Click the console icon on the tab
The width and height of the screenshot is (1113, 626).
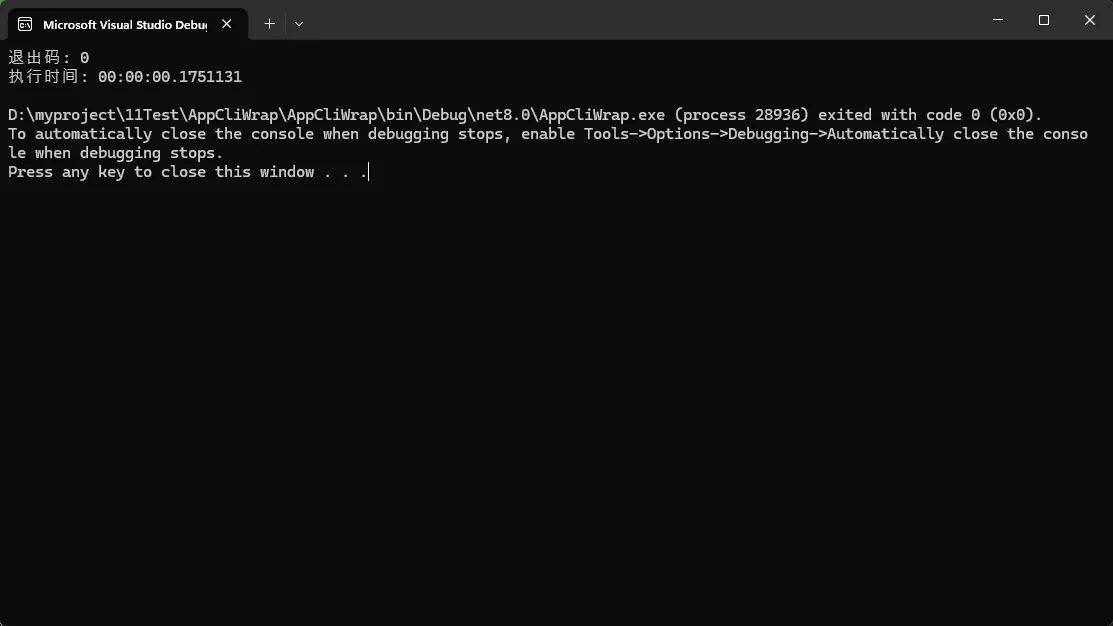[x=25, y=24]
